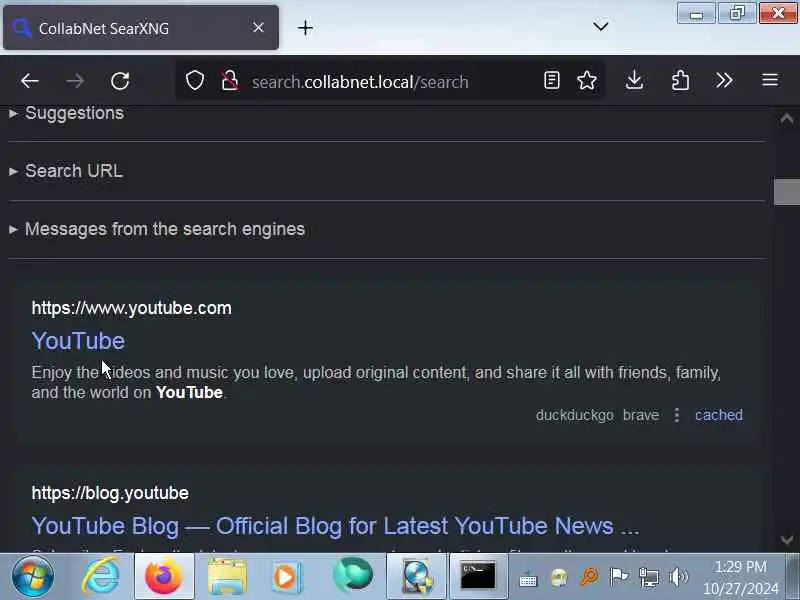Image resolution: width=800 pixels, height=600 pixels.
Task: Click the skull tray icon
Action: (x=559, y=578)
